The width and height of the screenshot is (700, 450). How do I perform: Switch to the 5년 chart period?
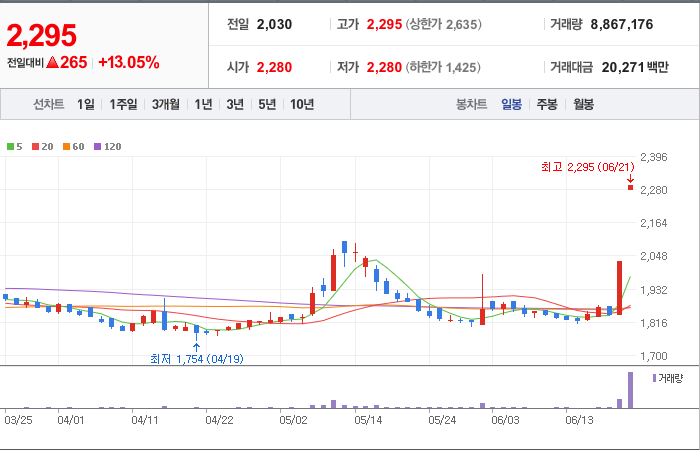pos(267,104)
